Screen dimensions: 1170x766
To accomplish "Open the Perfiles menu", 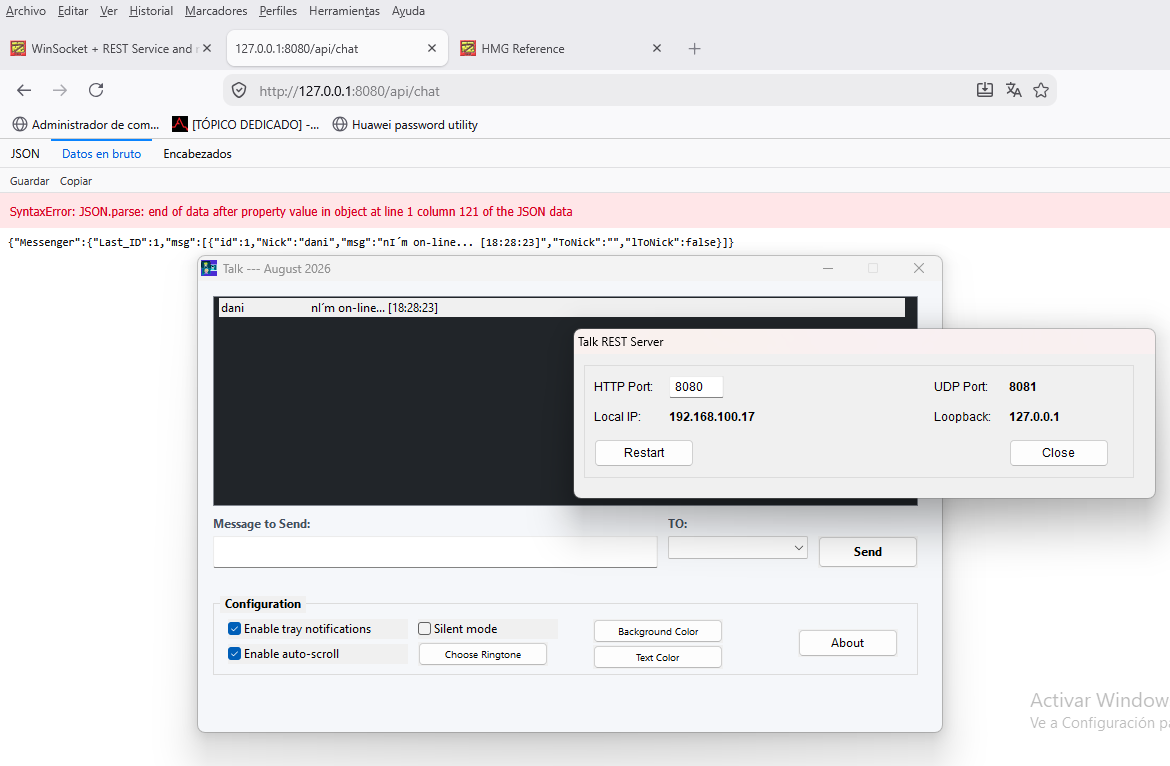I will (x=278, y=11).
